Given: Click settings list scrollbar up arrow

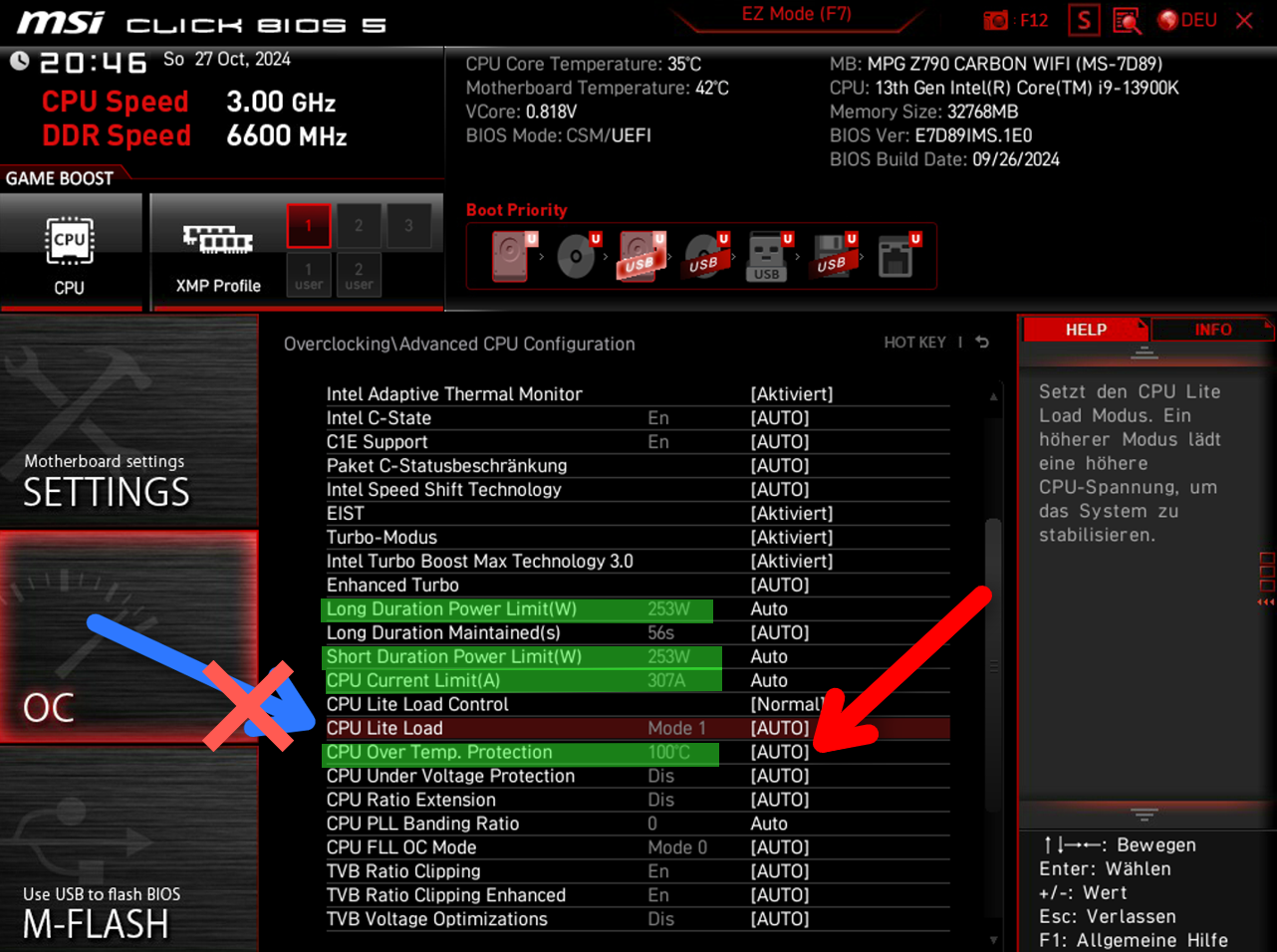Looking at the screenshot, I should pos(993,396).
